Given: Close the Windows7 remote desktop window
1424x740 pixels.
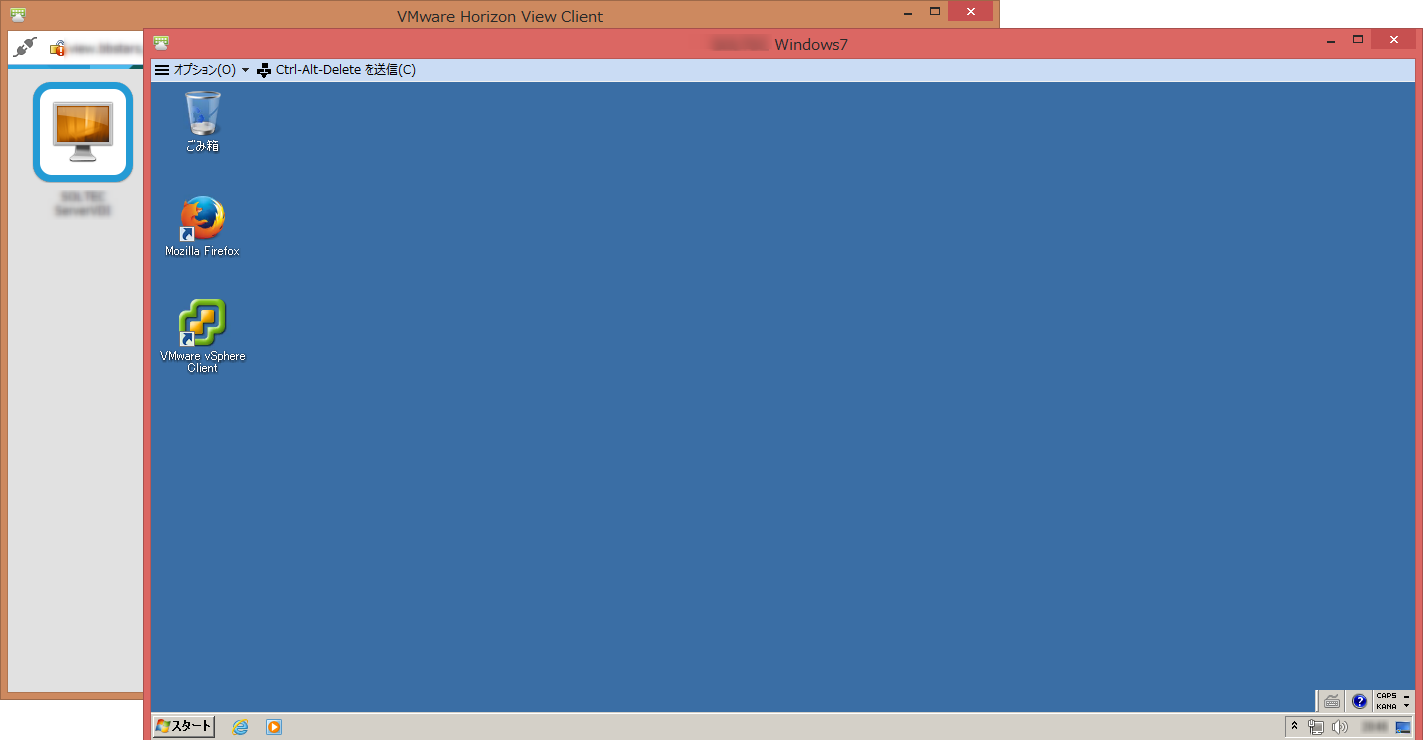Looking at the screenshot, I should [x=1395, y=40].
